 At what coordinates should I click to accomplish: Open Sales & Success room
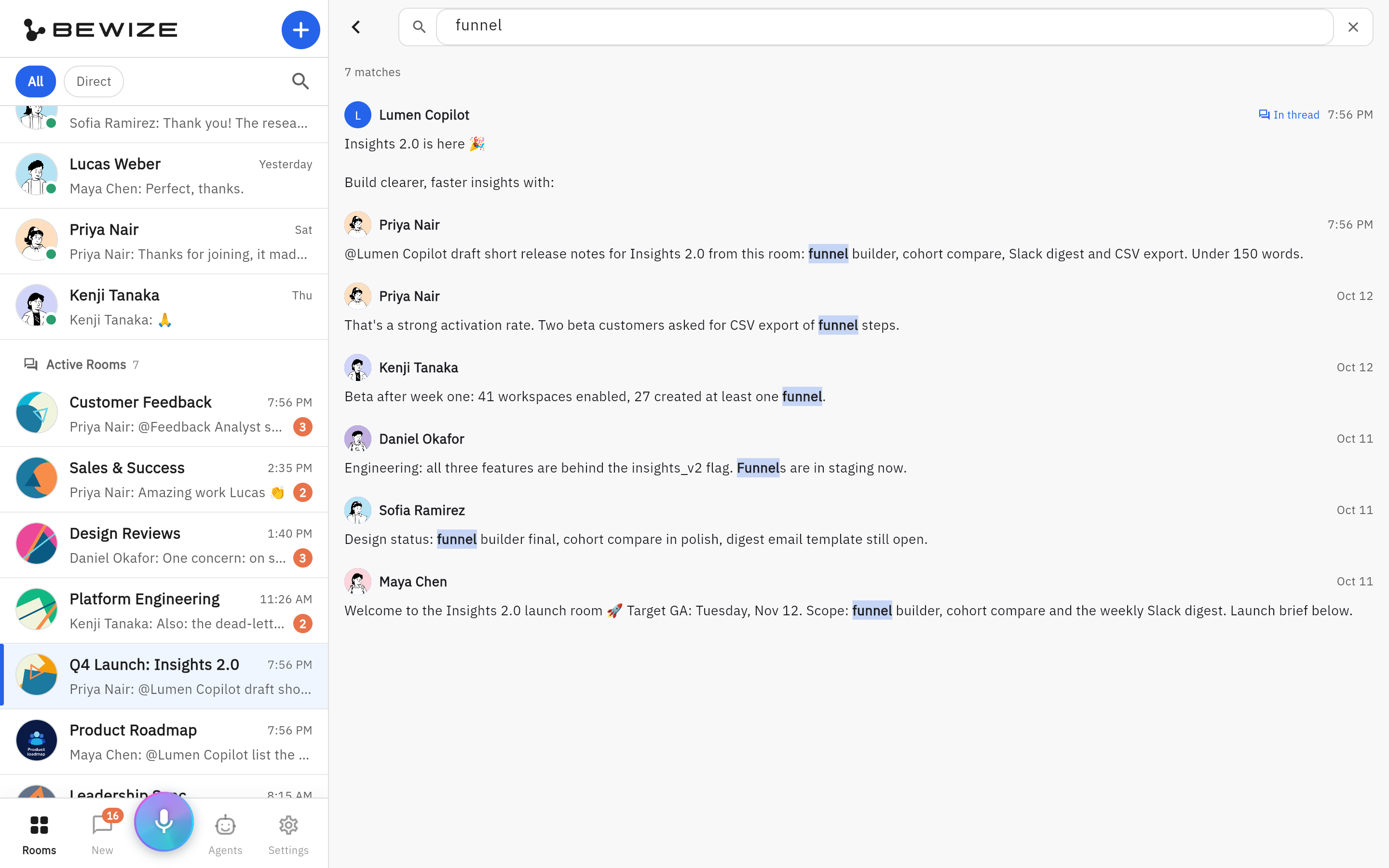click(x=164, y=479)
